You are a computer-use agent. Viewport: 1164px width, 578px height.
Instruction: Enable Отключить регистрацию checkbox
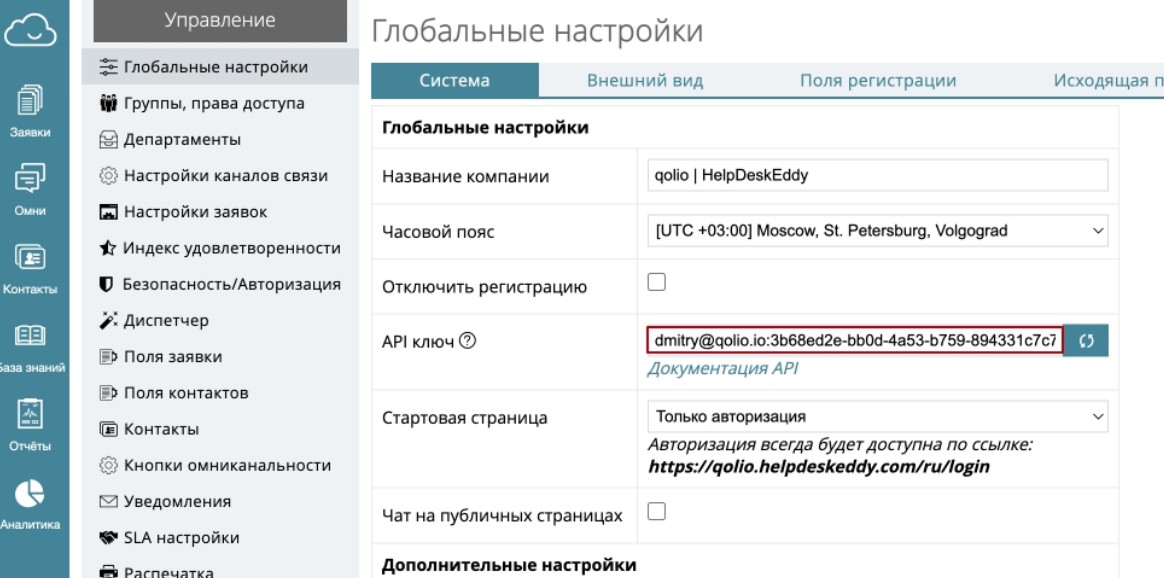657,283
